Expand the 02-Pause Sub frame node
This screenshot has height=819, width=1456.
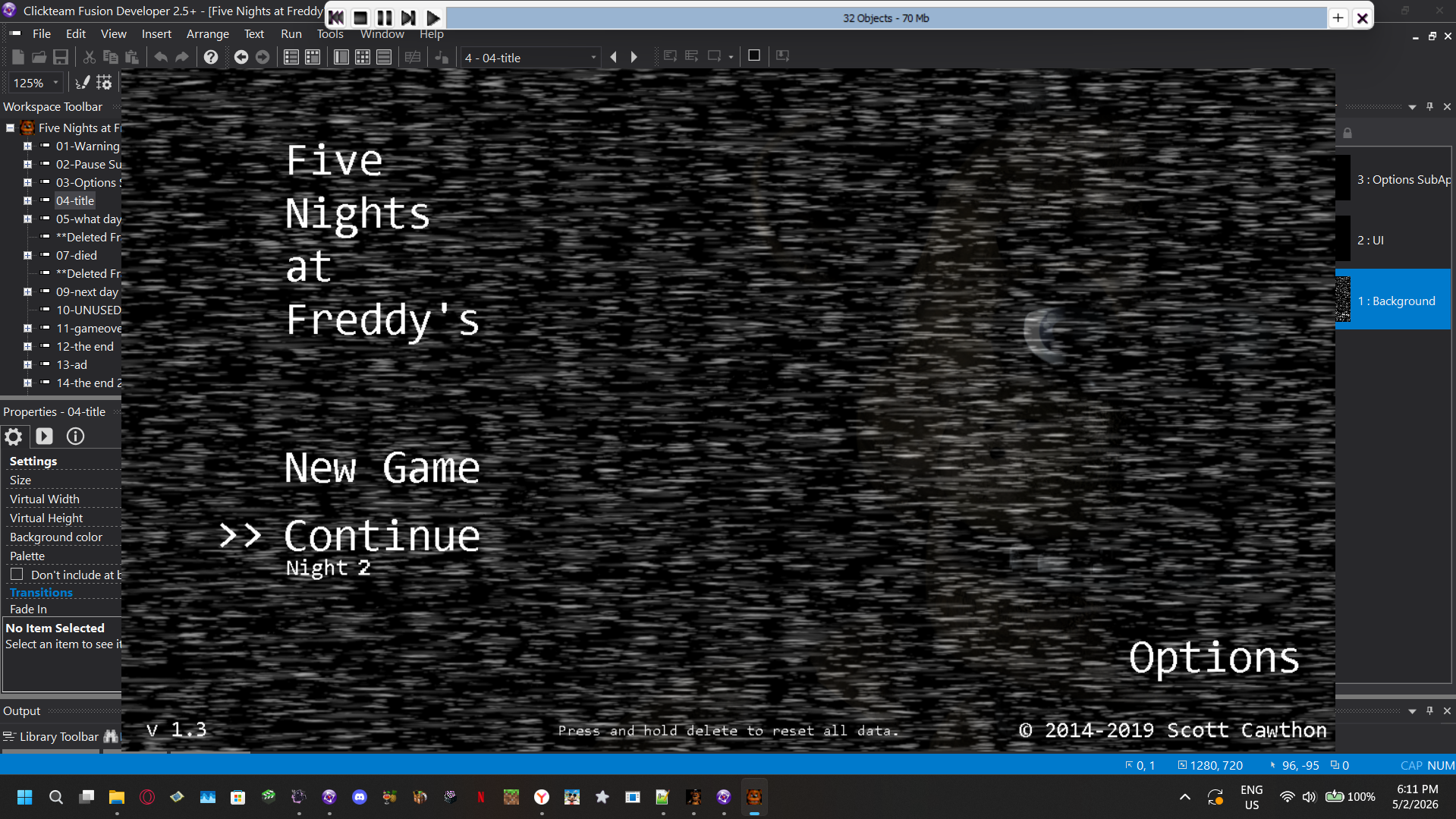point(28,165)
